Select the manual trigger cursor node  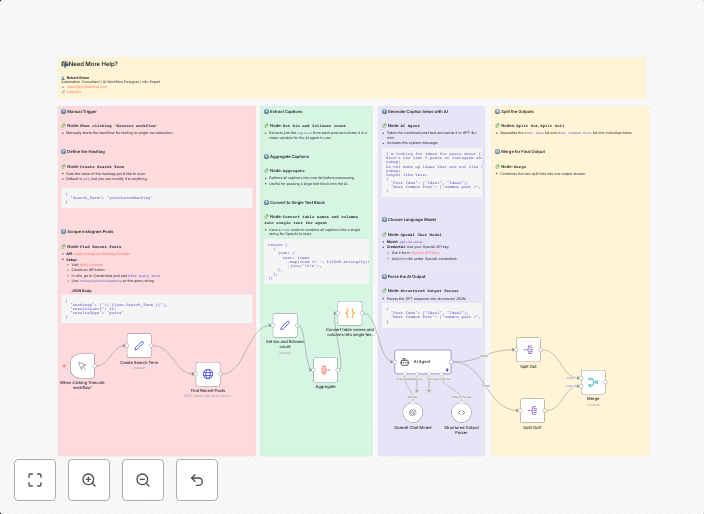82,366
